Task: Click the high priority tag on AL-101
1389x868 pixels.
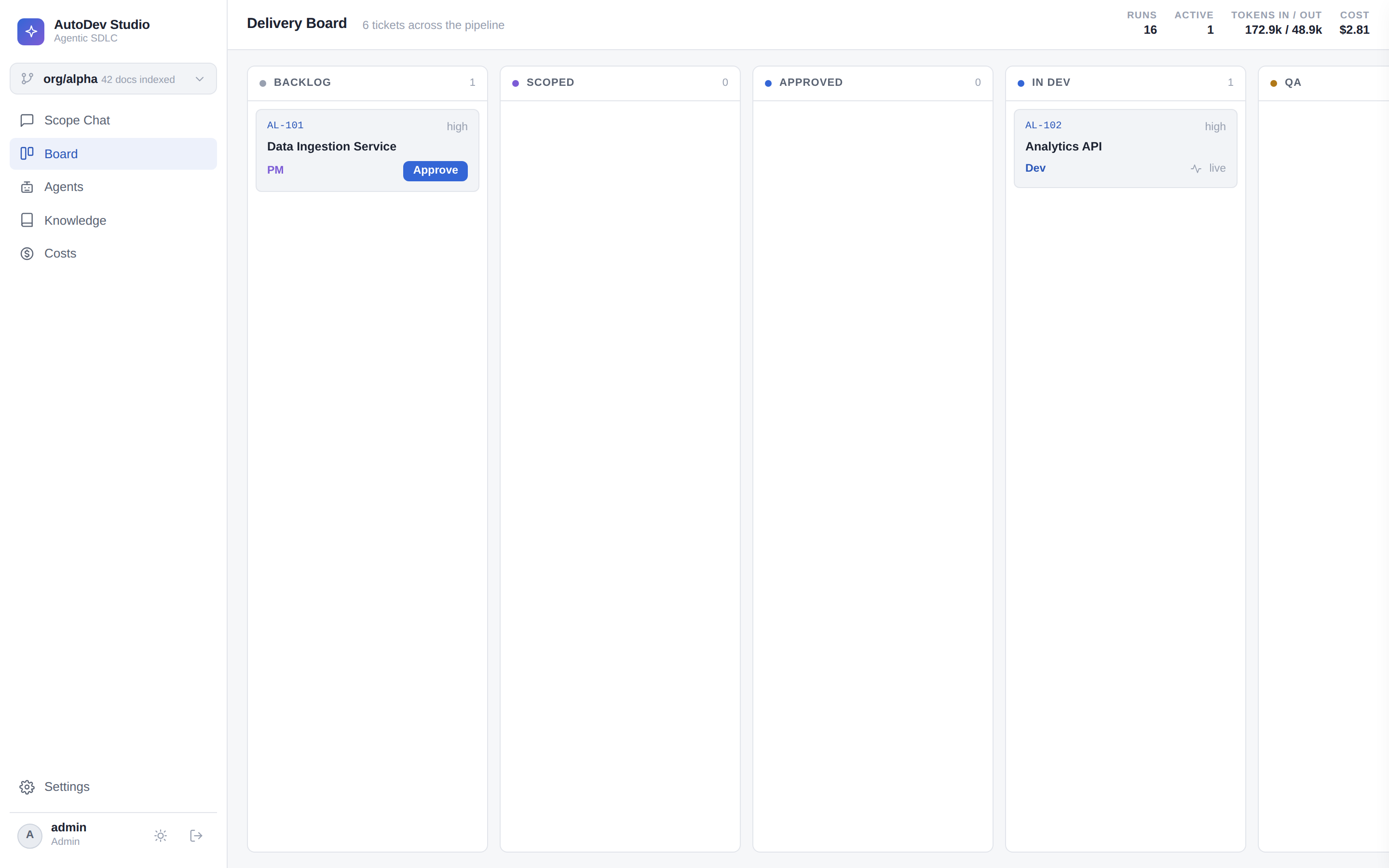Action: [x=457, y=126]
